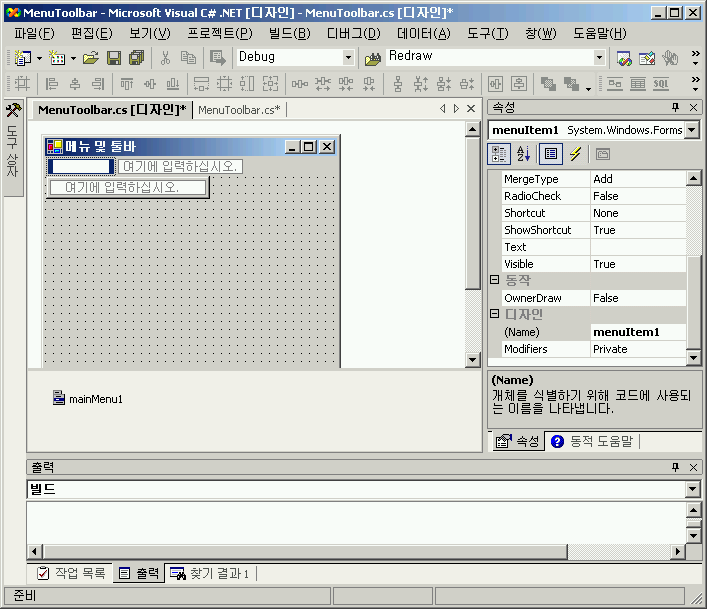Collapse the 디자인 property category
Screen dimensions: 707x609
click(x=494, y=315)
